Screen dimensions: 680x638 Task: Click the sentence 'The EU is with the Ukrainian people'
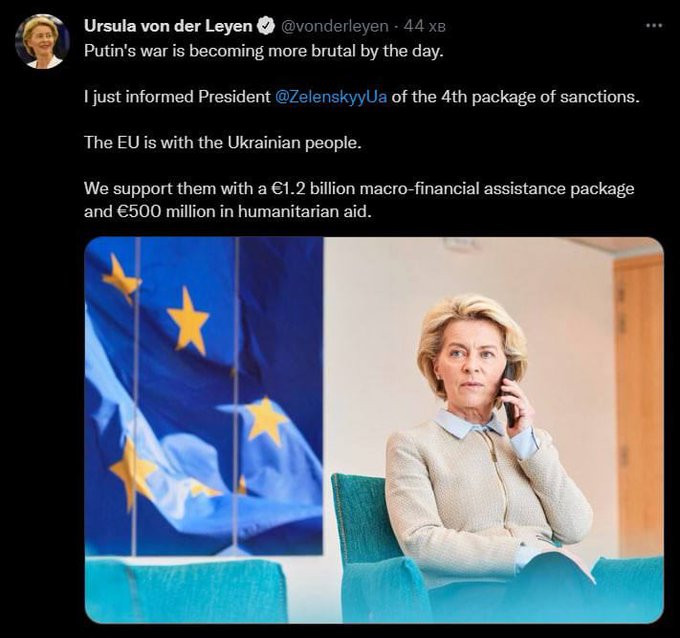(x=222, y=142)
